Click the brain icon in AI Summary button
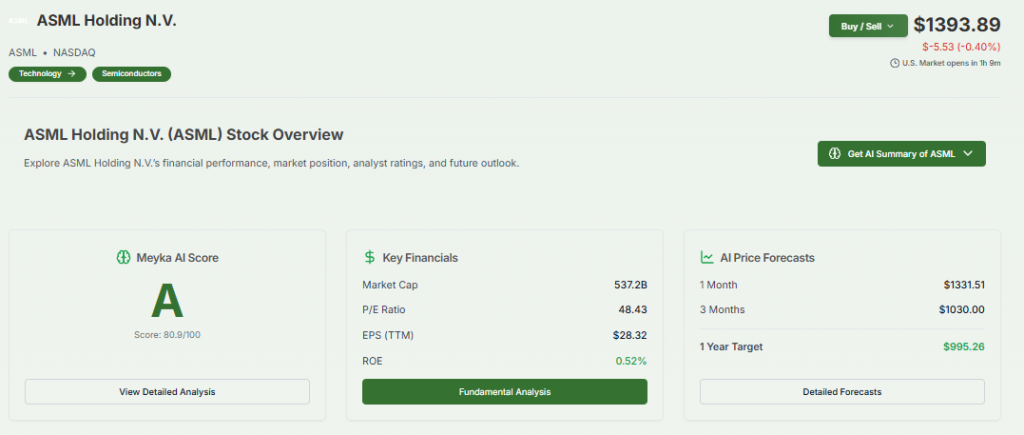Viewport: 1024px width, 435px height. (834, 154)
